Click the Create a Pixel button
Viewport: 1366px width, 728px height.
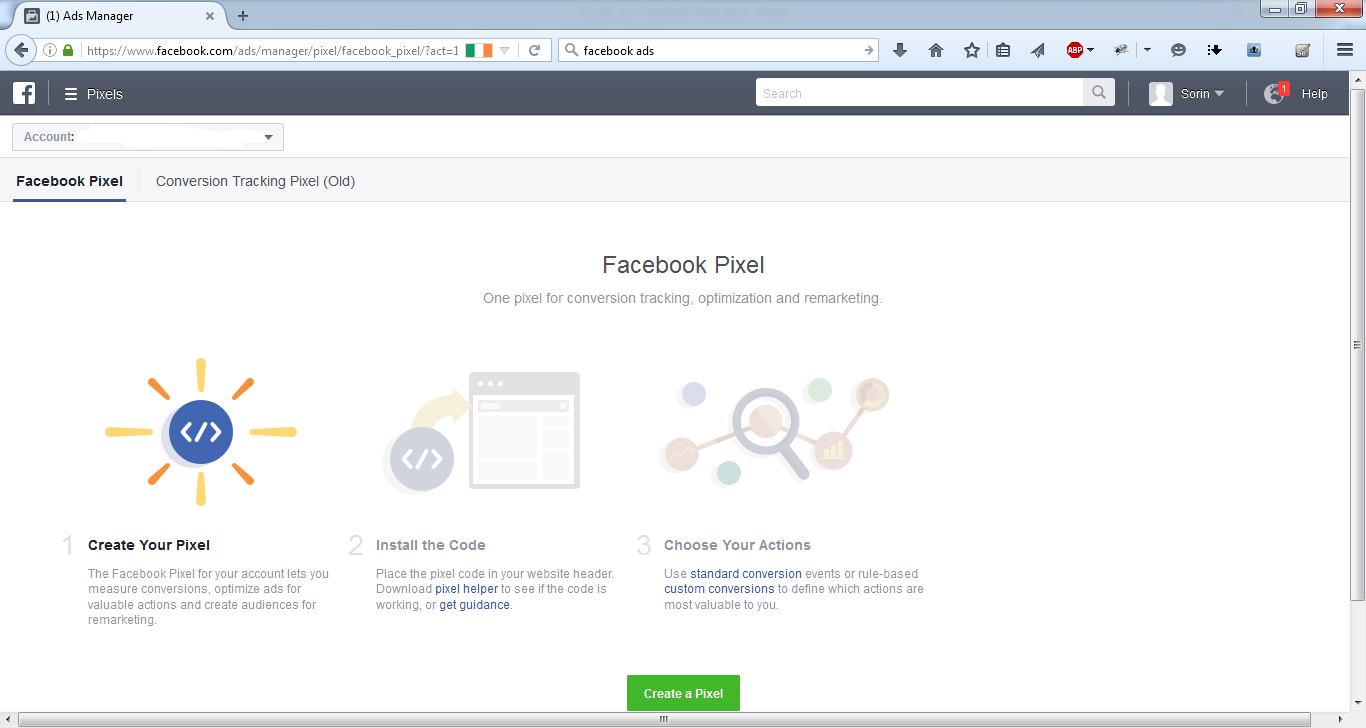(683, 693)
